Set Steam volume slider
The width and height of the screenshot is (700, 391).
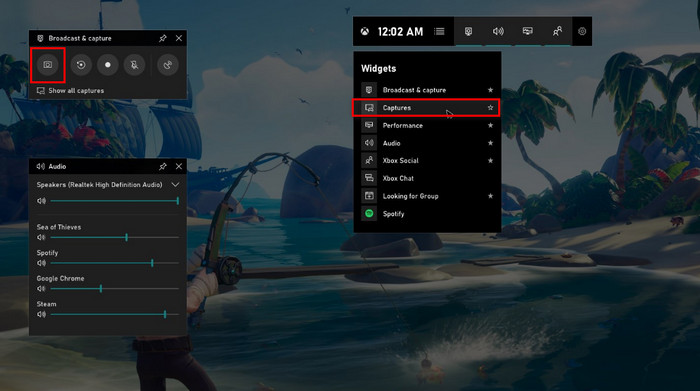115,315
